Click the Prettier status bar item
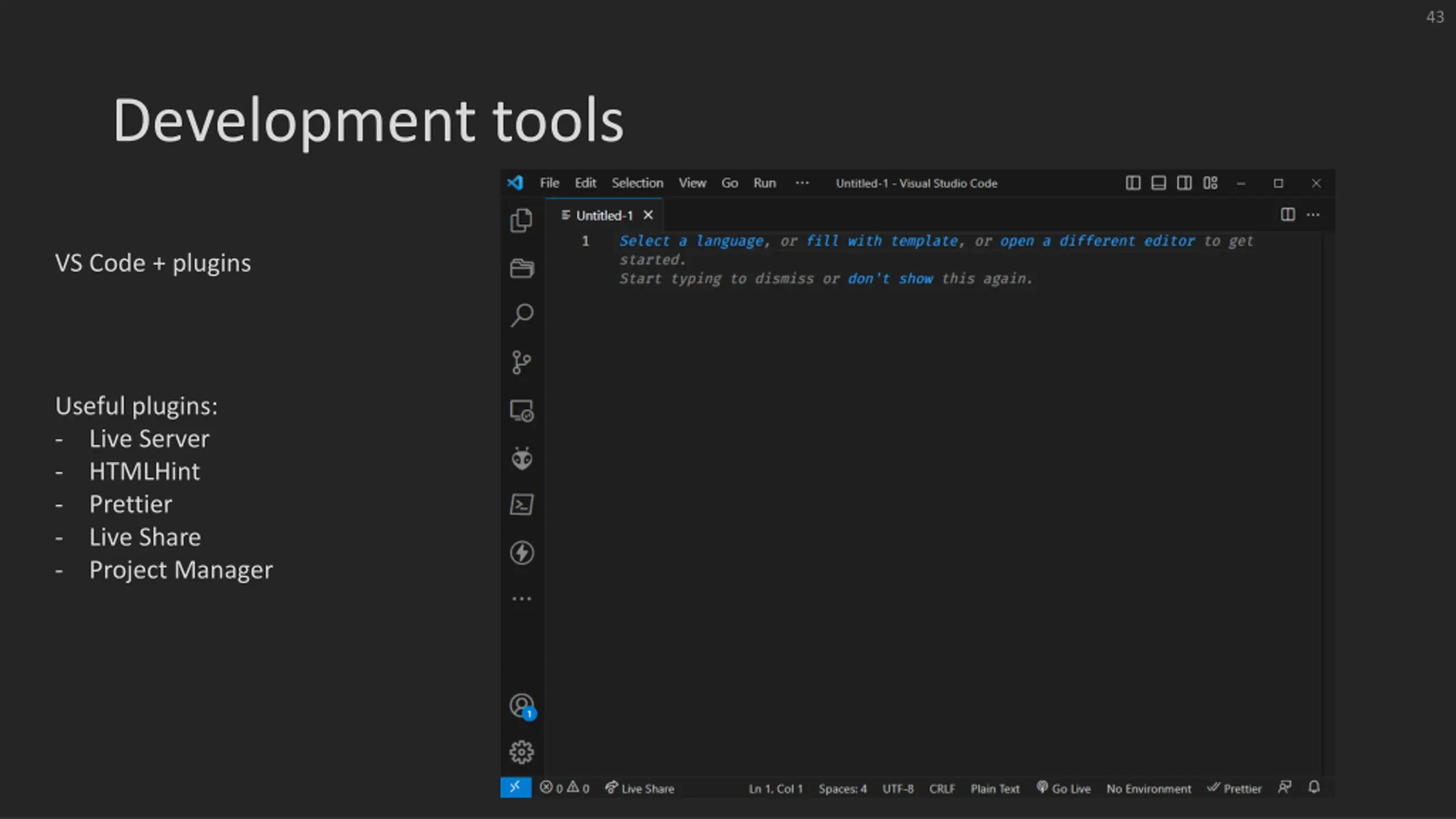 pos(1234,788)
